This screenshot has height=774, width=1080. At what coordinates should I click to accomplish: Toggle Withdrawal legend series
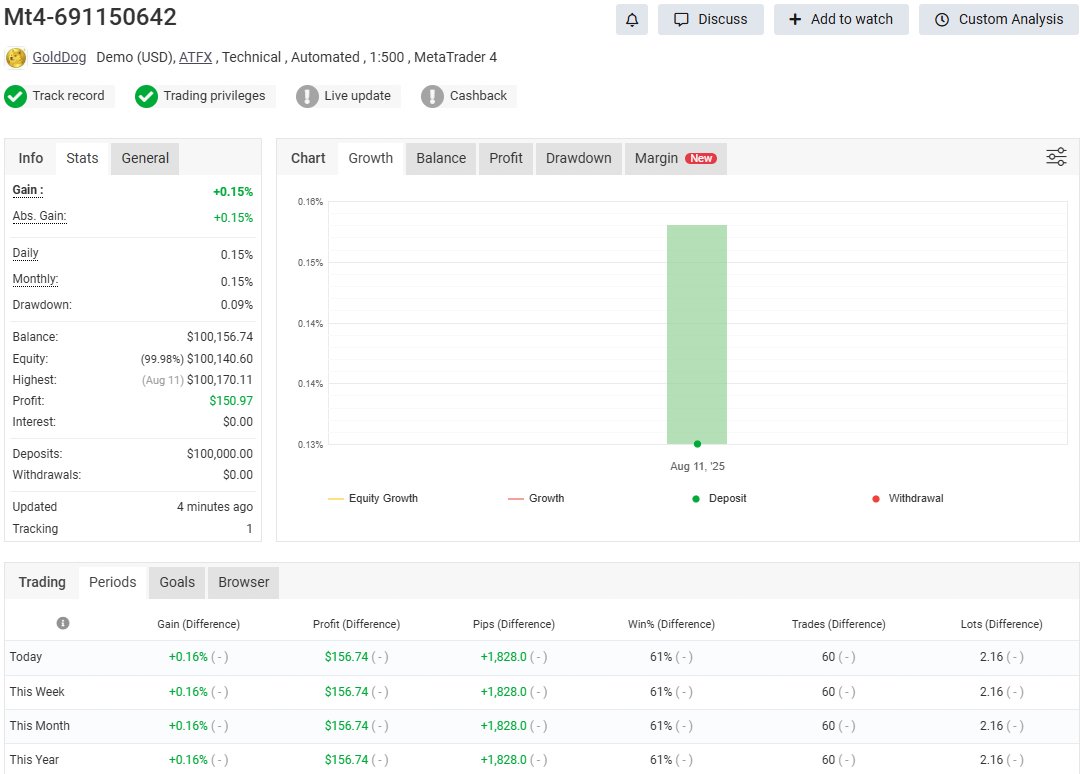coord(908,499)
